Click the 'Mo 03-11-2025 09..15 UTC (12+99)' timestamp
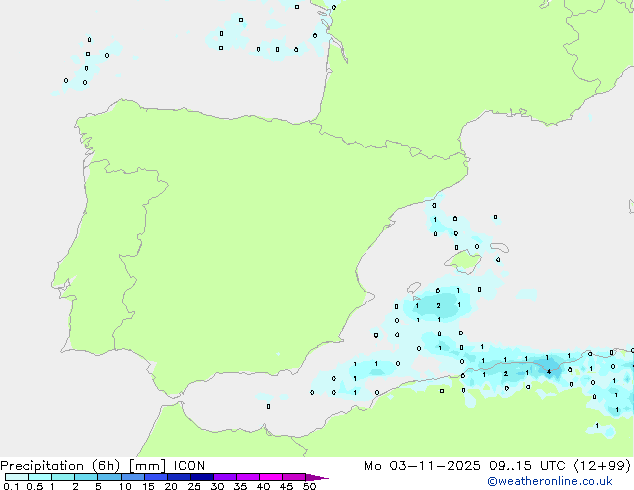This screenshot has width=634, height=490. point(497,466)
